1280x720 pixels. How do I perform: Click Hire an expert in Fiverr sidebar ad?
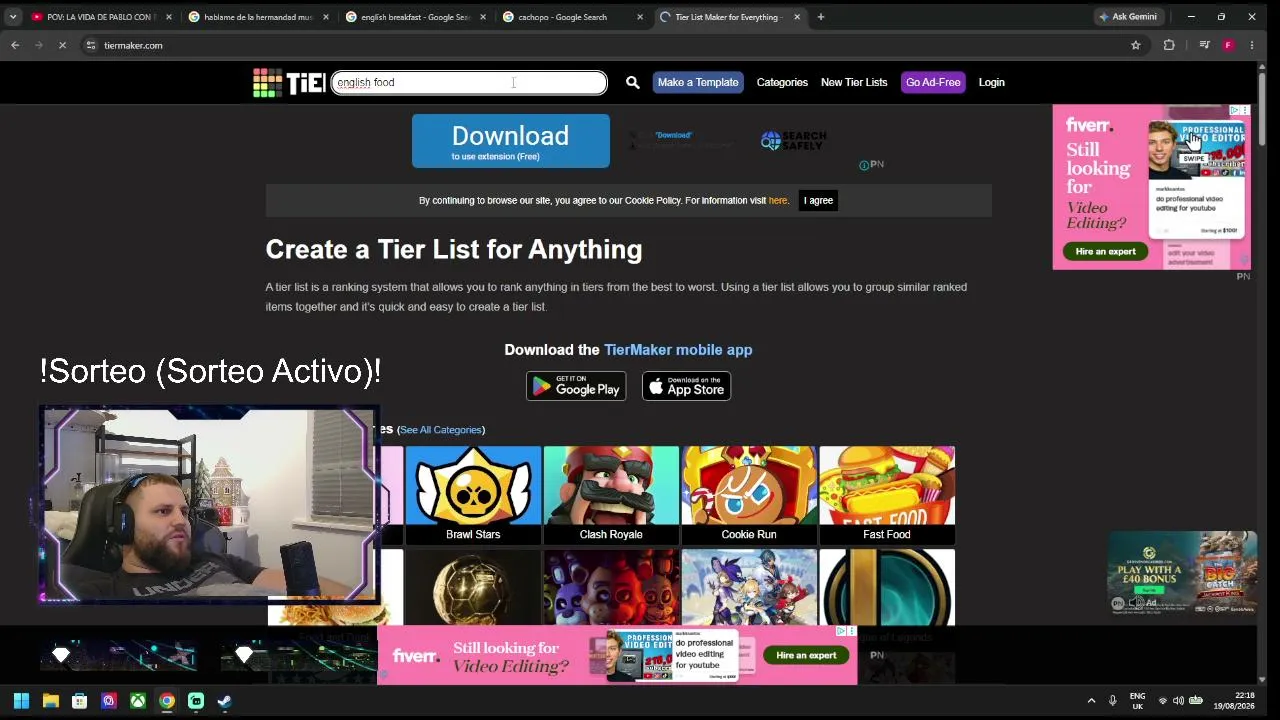(1106, 252)
